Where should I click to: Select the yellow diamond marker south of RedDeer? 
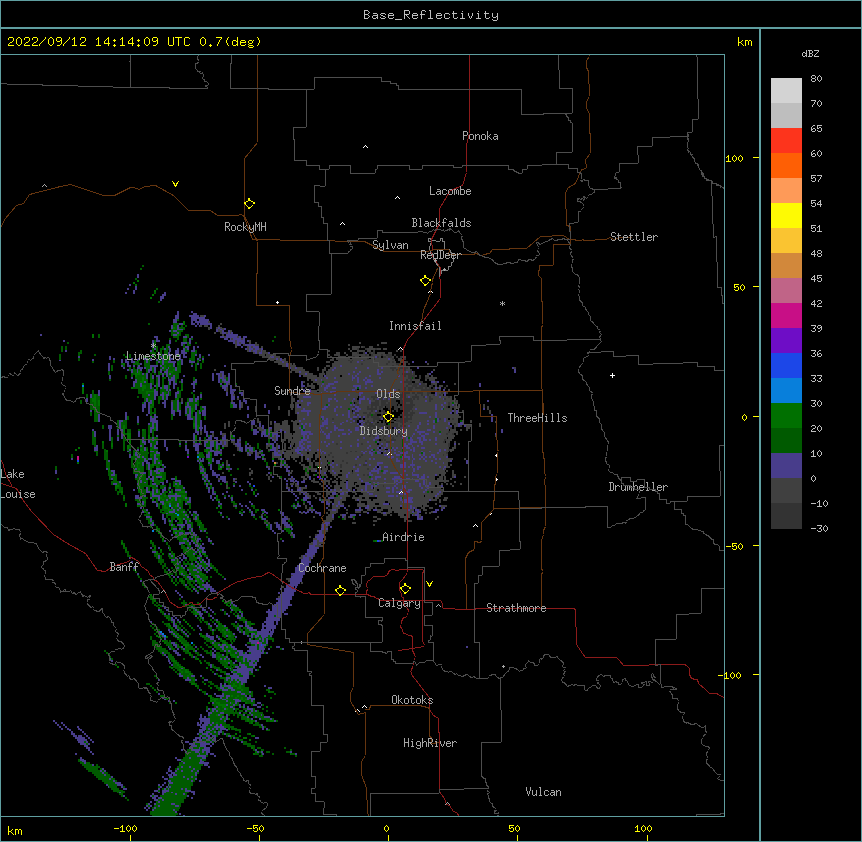pyautogui.click(x=425, y=281)
